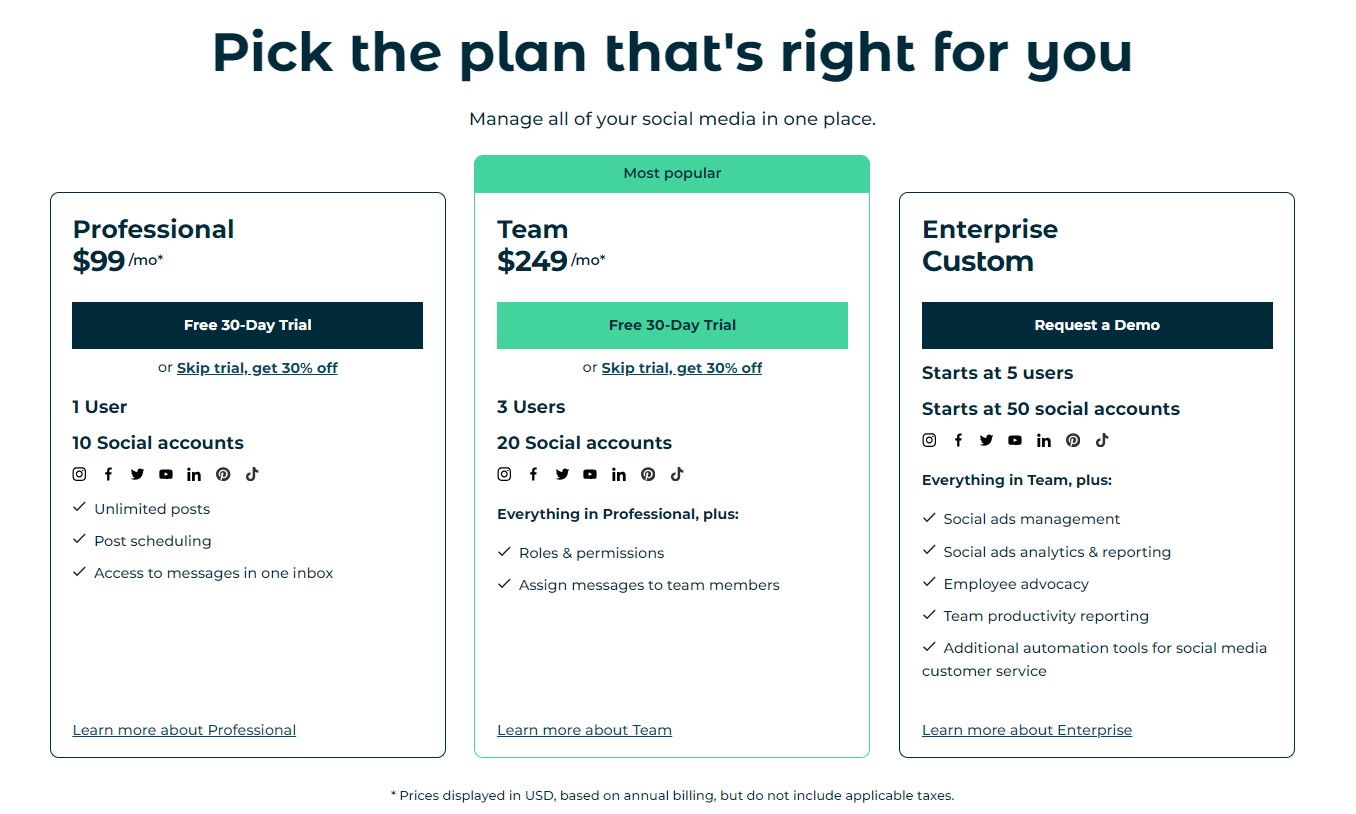The height and width of the screenshot is (814, 1356).
Task: Click TikTok icon in Enterprise plan
Action: coord(1102,440)
